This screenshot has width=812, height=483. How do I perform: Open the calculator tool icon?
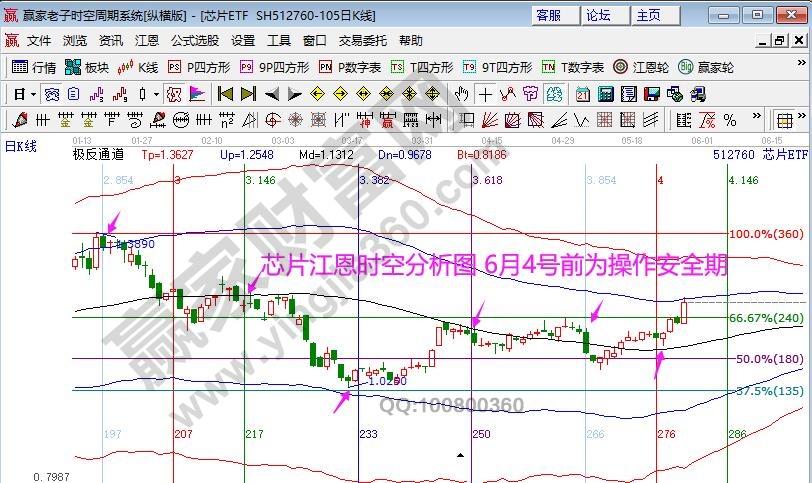tap(605, 94)
